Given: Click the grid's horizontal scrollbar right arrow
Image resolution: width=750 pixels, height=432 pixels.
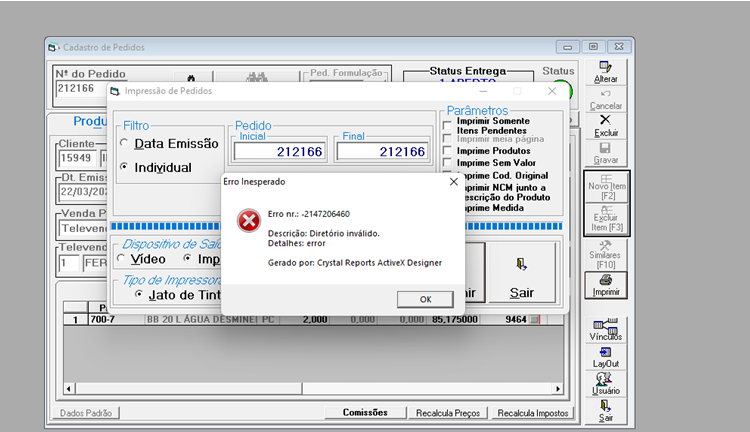Looking at the screenshot, I should point(558,388).
